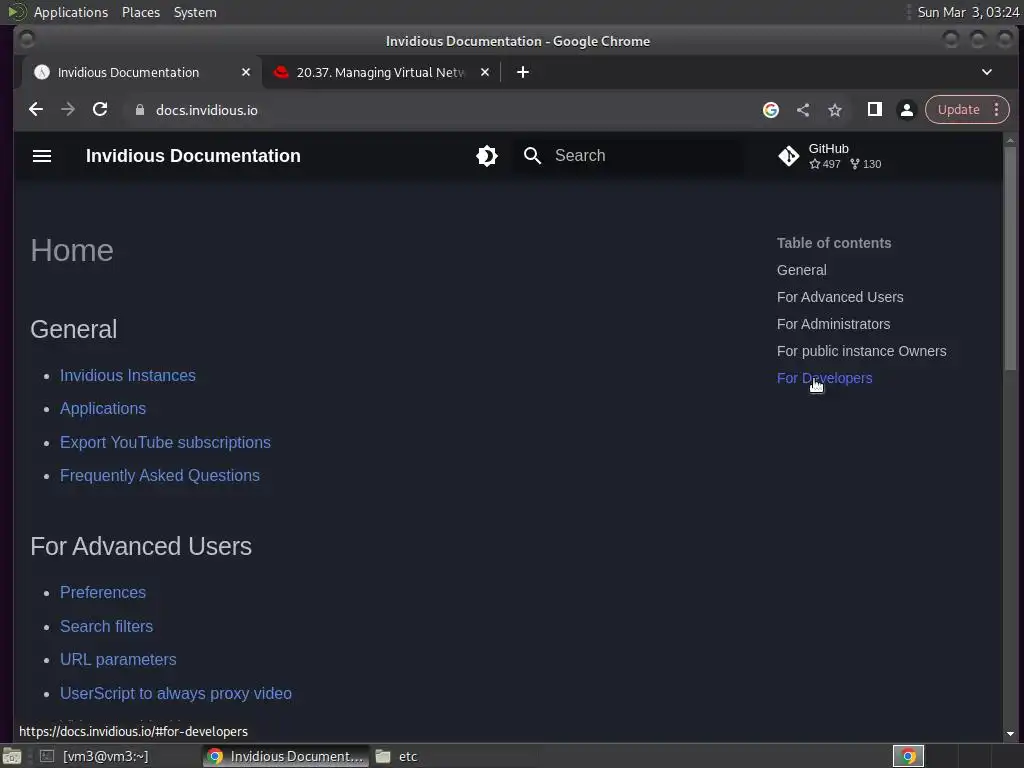Image resolution: width=1024 pixels, height=768 pixels.
Task: Bookmark this tab with the star
Action: tap(835, 110)
